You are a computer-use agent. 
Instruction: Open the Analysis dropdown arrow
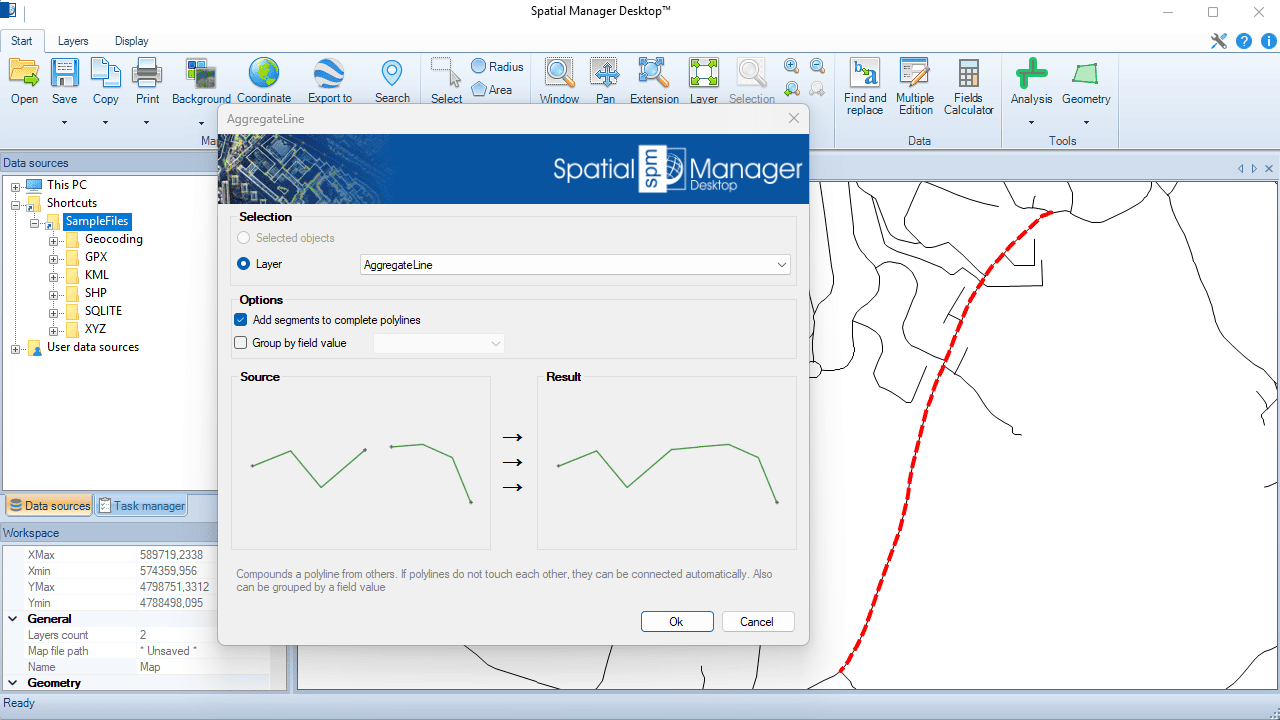pos(1031,123)
